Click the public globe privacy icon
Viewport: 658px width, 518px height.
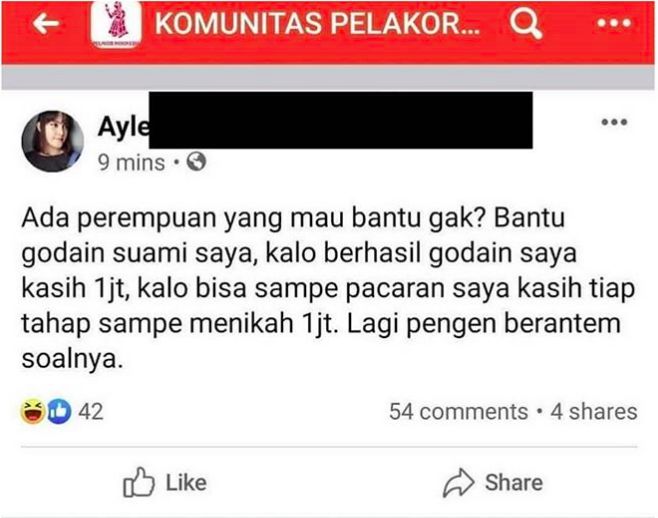click(196, 162)
